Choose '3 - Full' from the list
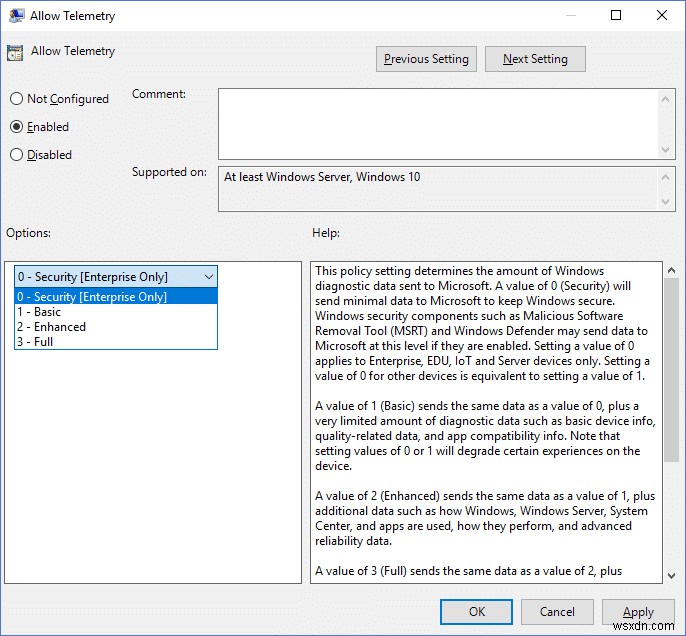Image resolution: width=686 pixels, height=636 pixels. [116, 342]
